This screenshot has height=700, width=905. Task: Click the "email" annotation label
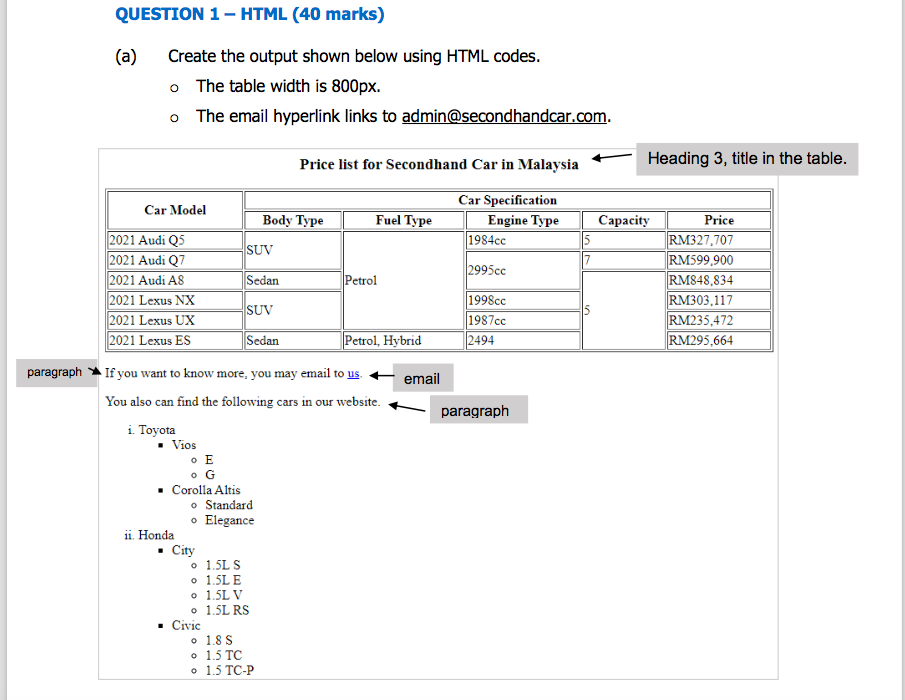422,378
